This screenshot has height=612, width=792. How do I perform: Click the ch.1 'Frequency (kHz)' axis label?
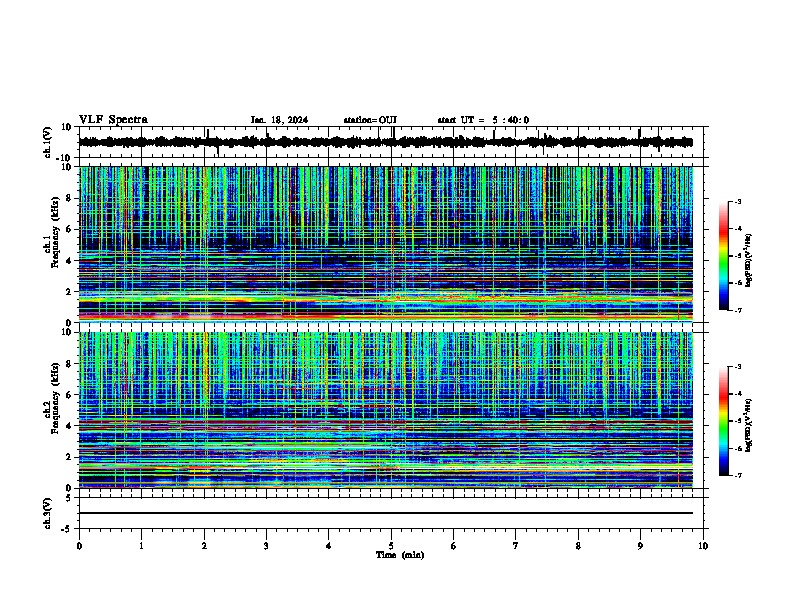pyautogui.click(x=54, y=231)
